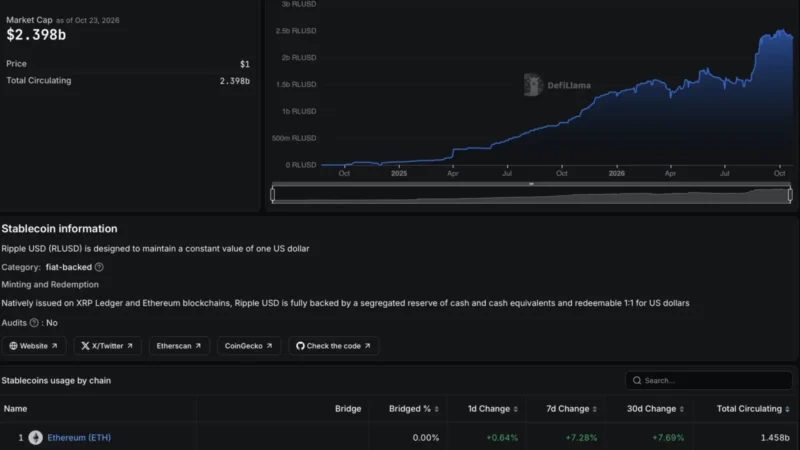Sort by Bridged % column
This screenshot has height=450, width=800.
coord(413,409)
